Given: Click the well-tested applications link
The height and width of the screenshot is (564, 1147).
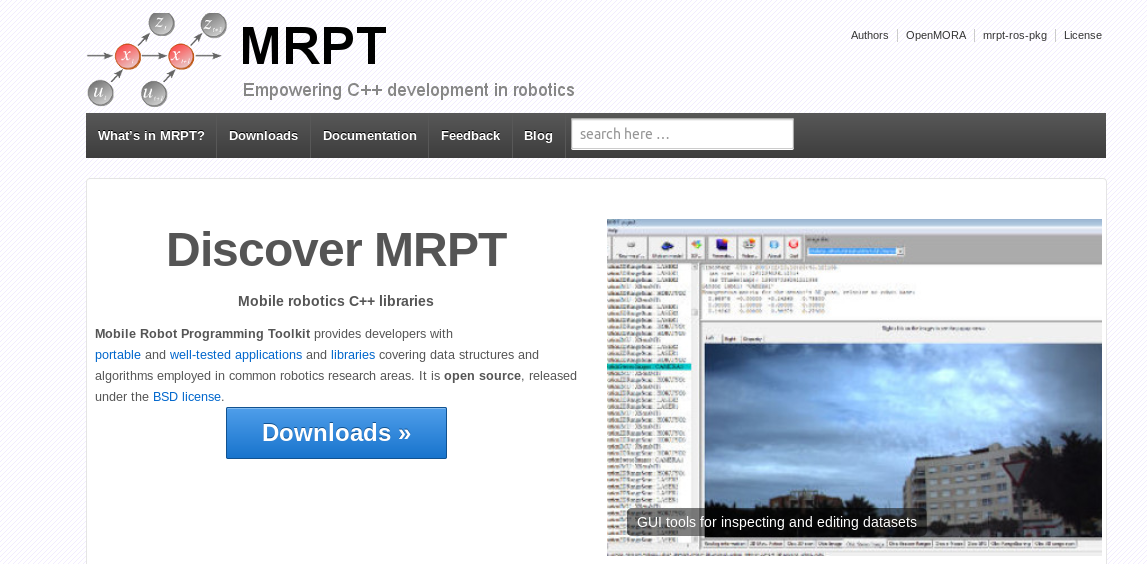Looking at the screenshot, I should [x=236, y=355].
